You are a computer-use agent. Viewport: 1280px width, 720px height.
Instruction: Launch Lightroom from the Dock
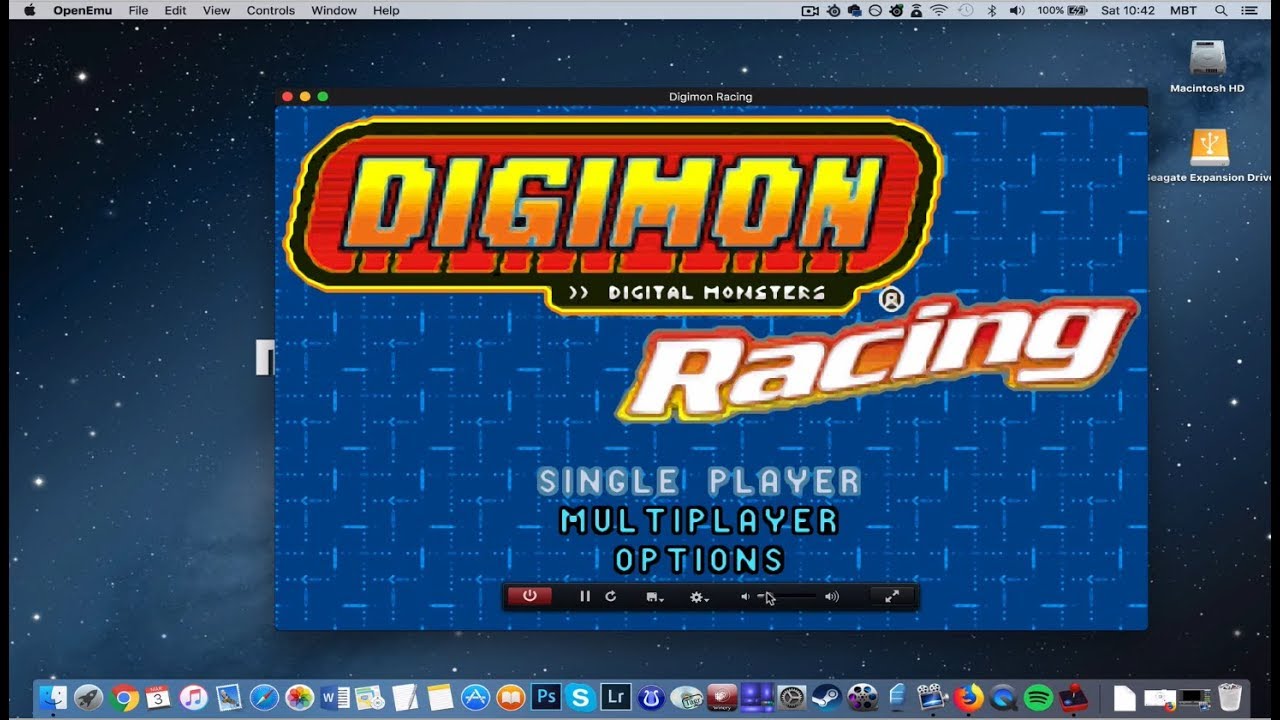click(x=615, y=697)
